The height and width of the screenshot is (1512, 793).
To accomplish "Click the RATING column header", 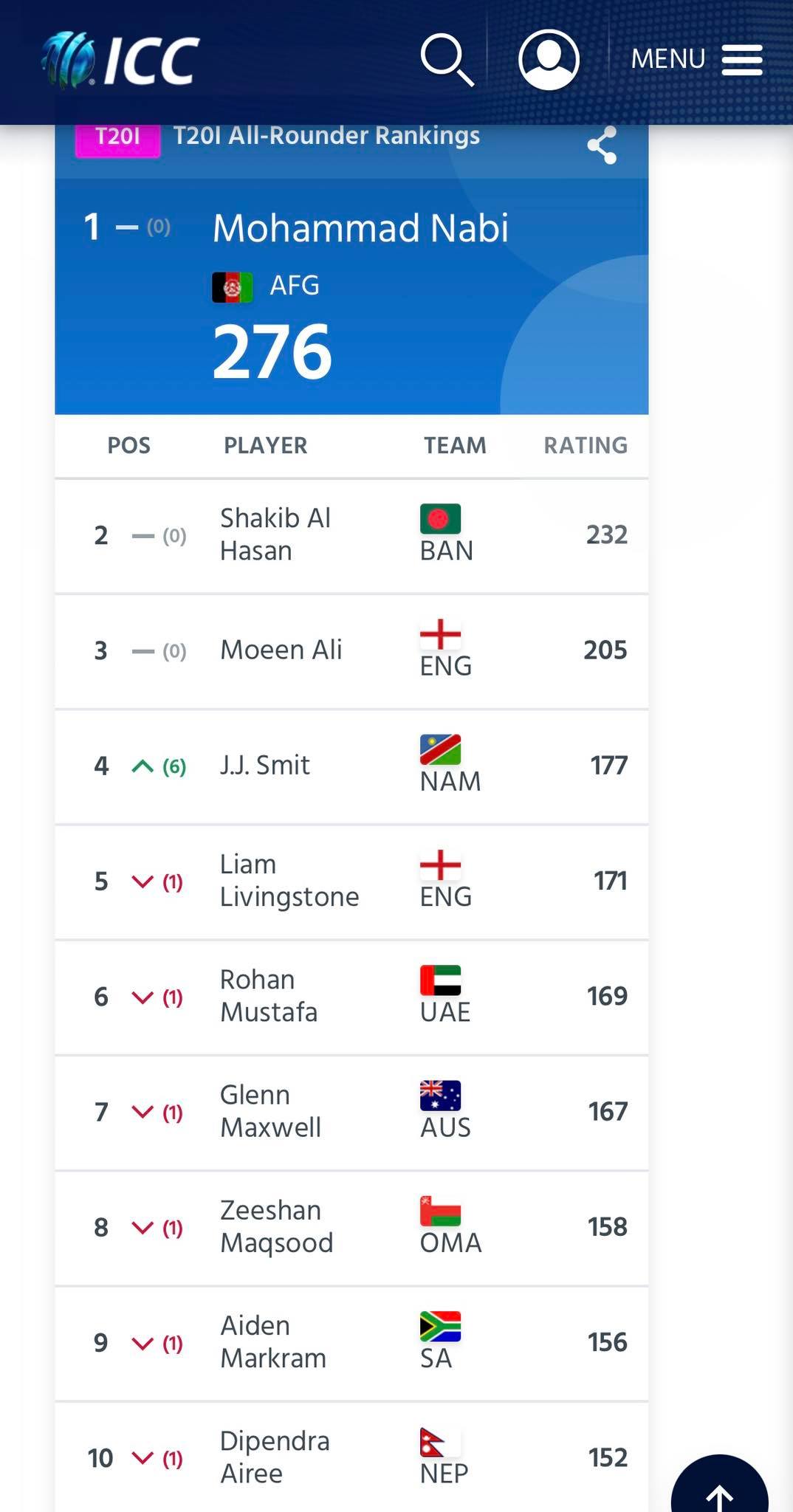I will [586, 445].
